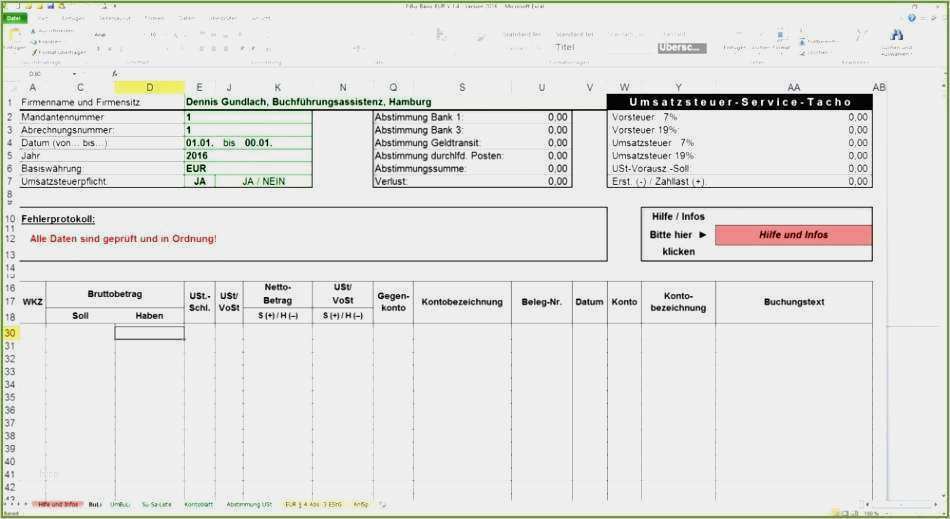Image resolution: width=950 pixels, height=519 pixels.
Task: Select column D header
Action: point(150,87)
